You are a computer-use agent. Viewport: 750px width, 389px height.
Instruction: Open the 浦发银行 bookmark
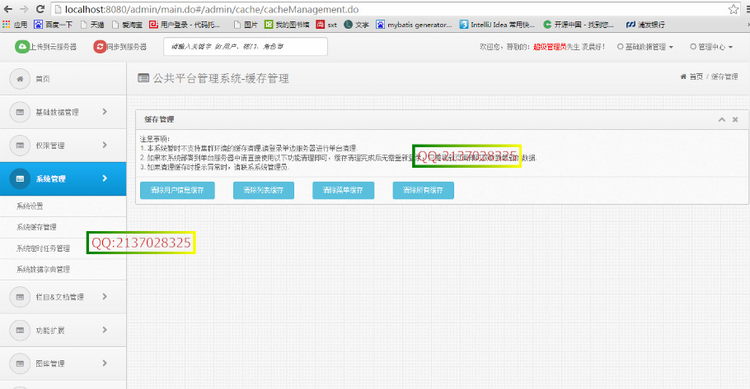pyautogui.click(x=645, y=24)
